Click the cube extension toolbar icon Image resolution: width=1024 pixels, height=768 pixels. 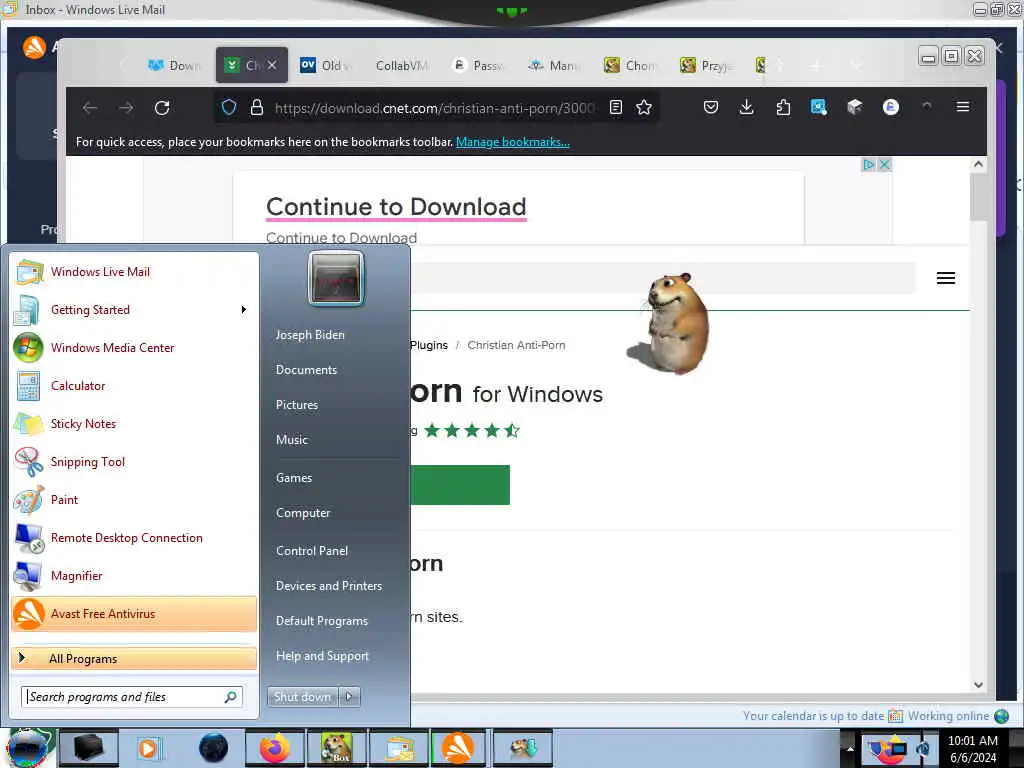854,107
